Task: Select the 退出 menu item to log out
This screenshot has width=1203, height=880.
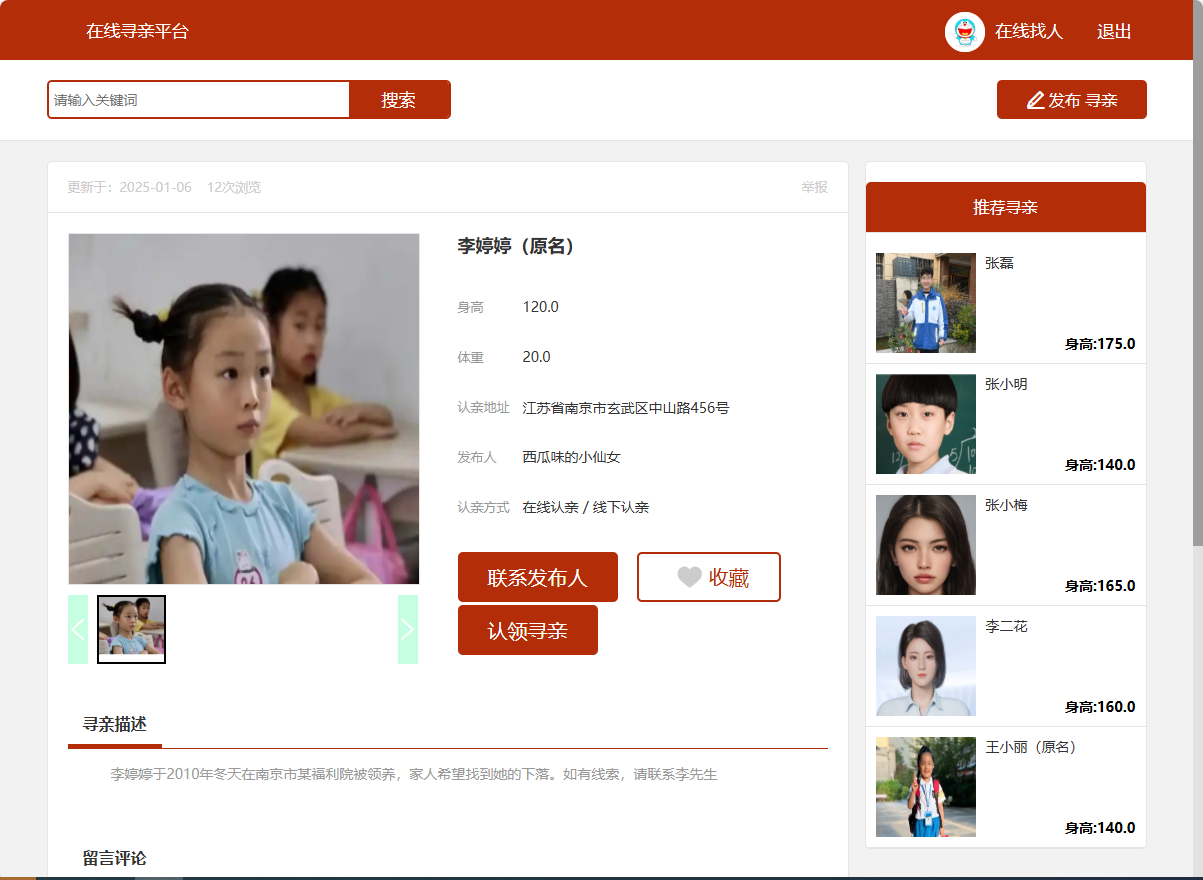Action: coord(1114,32)
